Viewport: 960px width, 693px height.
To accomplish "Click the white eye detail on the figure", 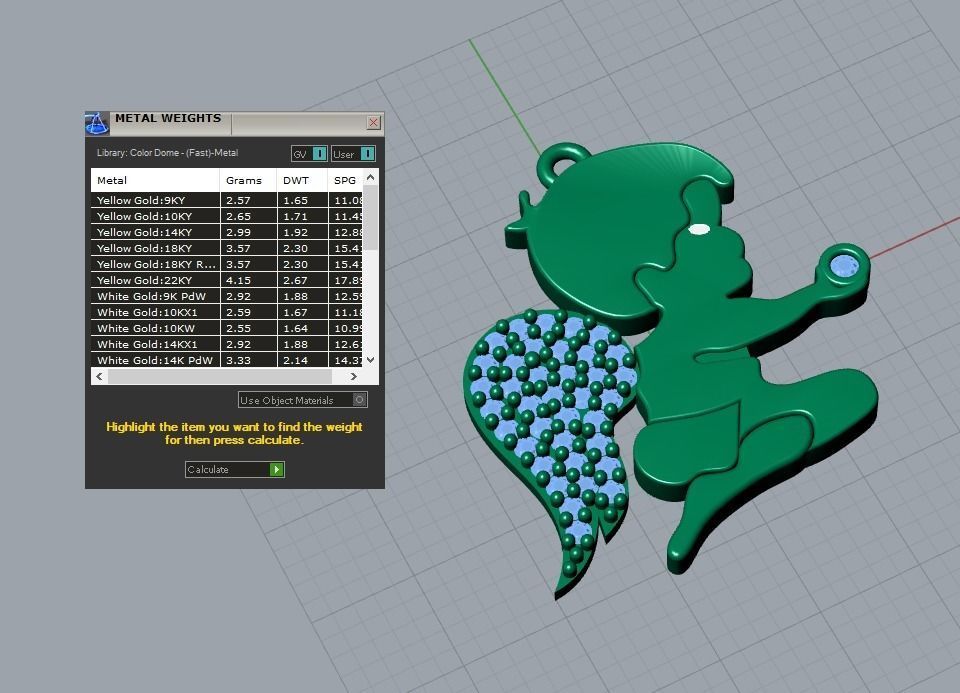I will pyautogui.click(x=700, y=230).
